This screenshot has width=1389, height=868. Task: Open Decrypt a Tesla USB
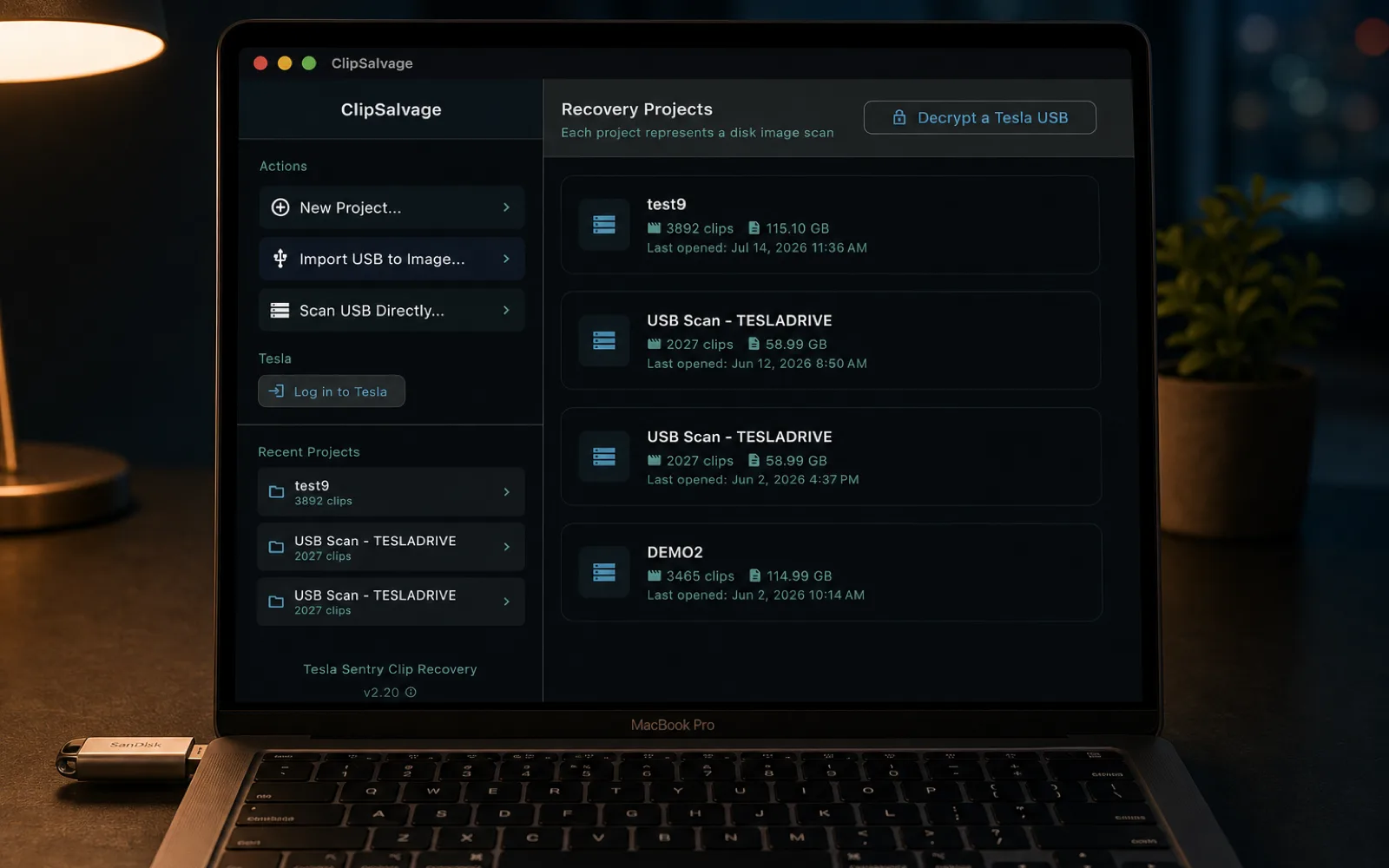(980, 117)
